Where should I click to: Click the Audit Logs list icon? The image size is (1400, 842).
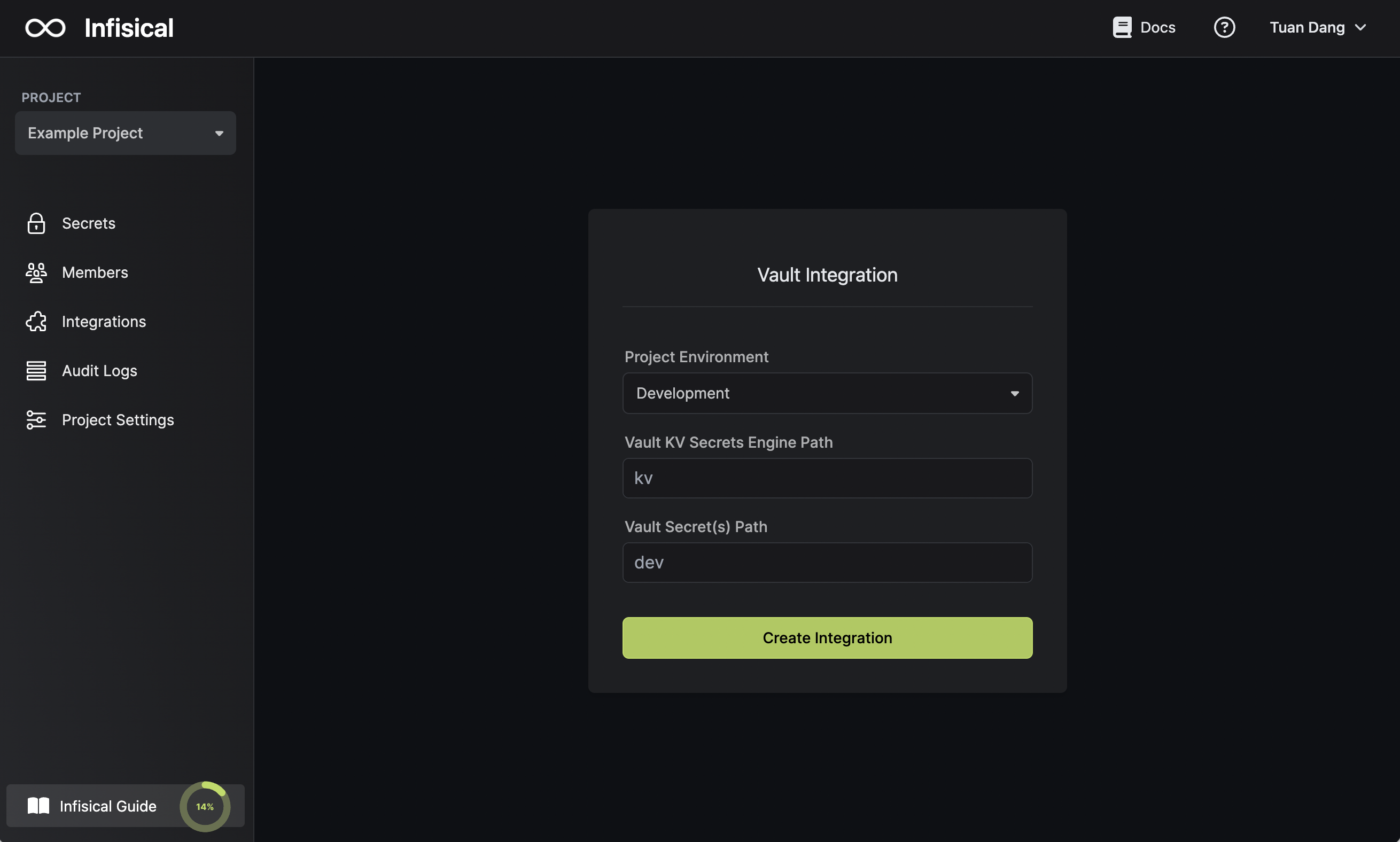[36, 370]
